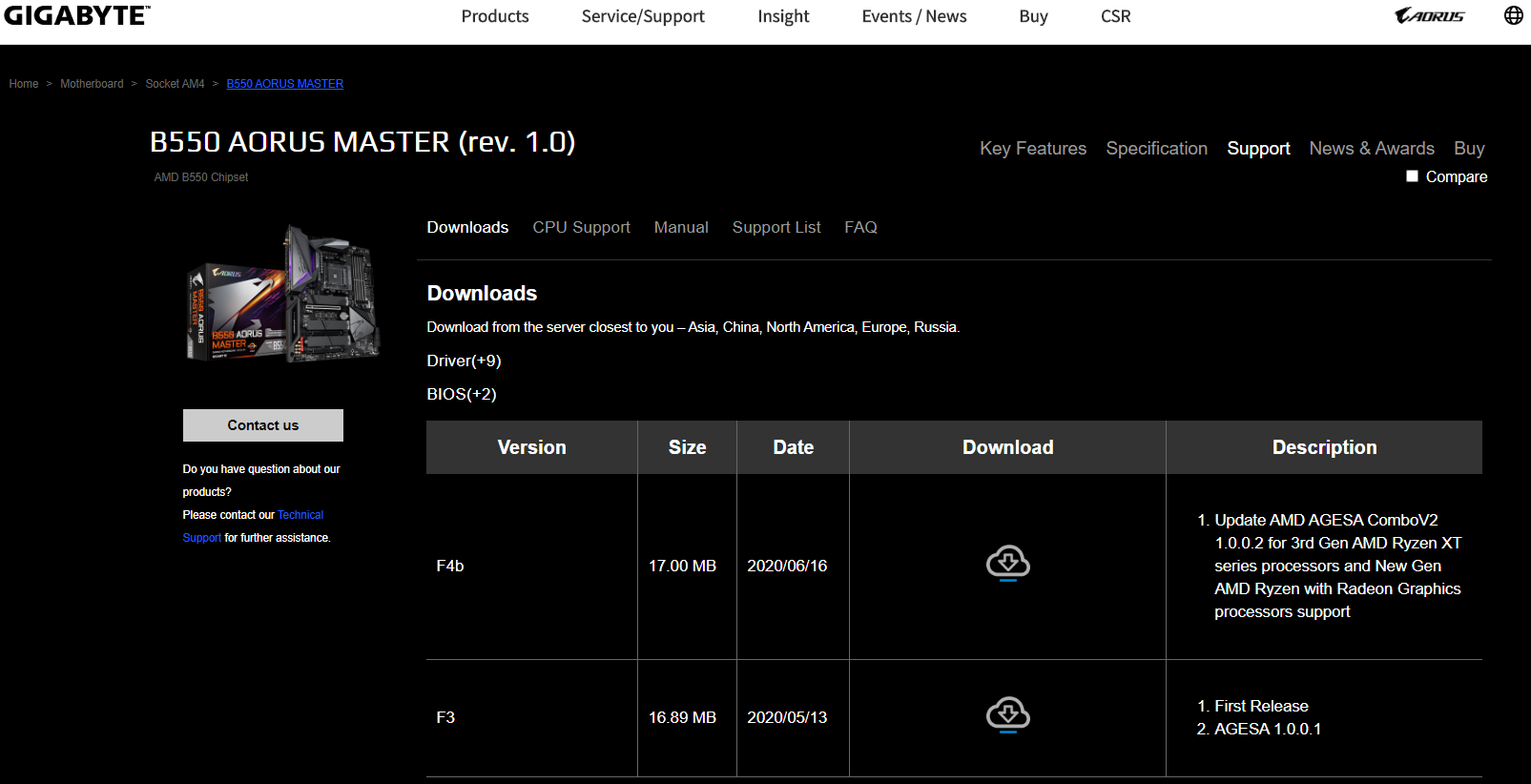Download BIOS version F4b
Viewport: 1531px width, 784px height.
[1007, 563]
